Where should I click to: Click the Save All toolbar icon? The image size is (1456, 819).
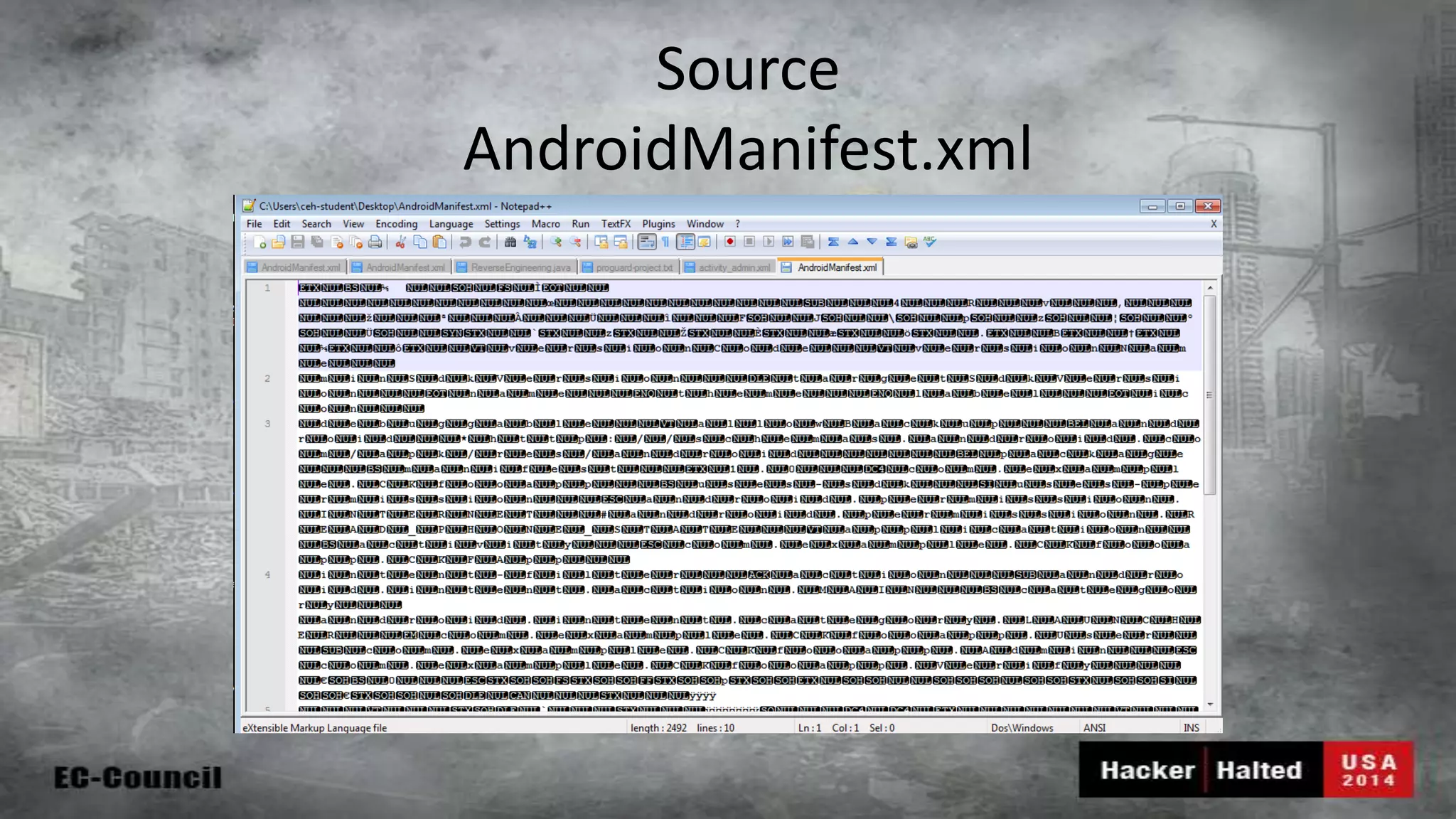point(317,242)
